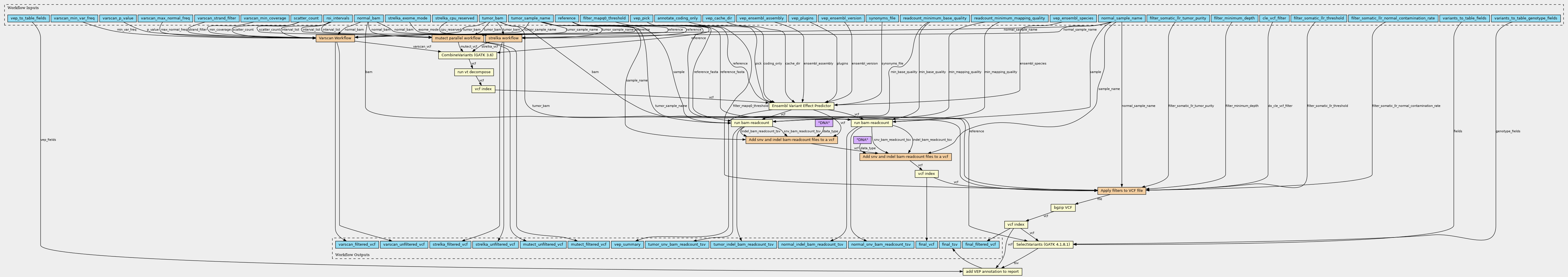Select the filter_mapq0_threshold input node

[x=604, y=18]
